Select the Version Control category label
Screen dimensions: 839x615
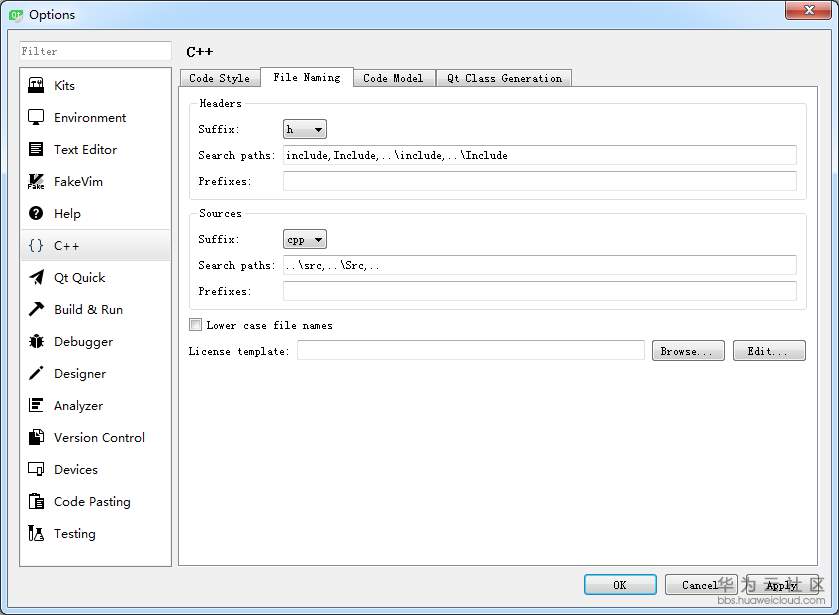point(99,437)
